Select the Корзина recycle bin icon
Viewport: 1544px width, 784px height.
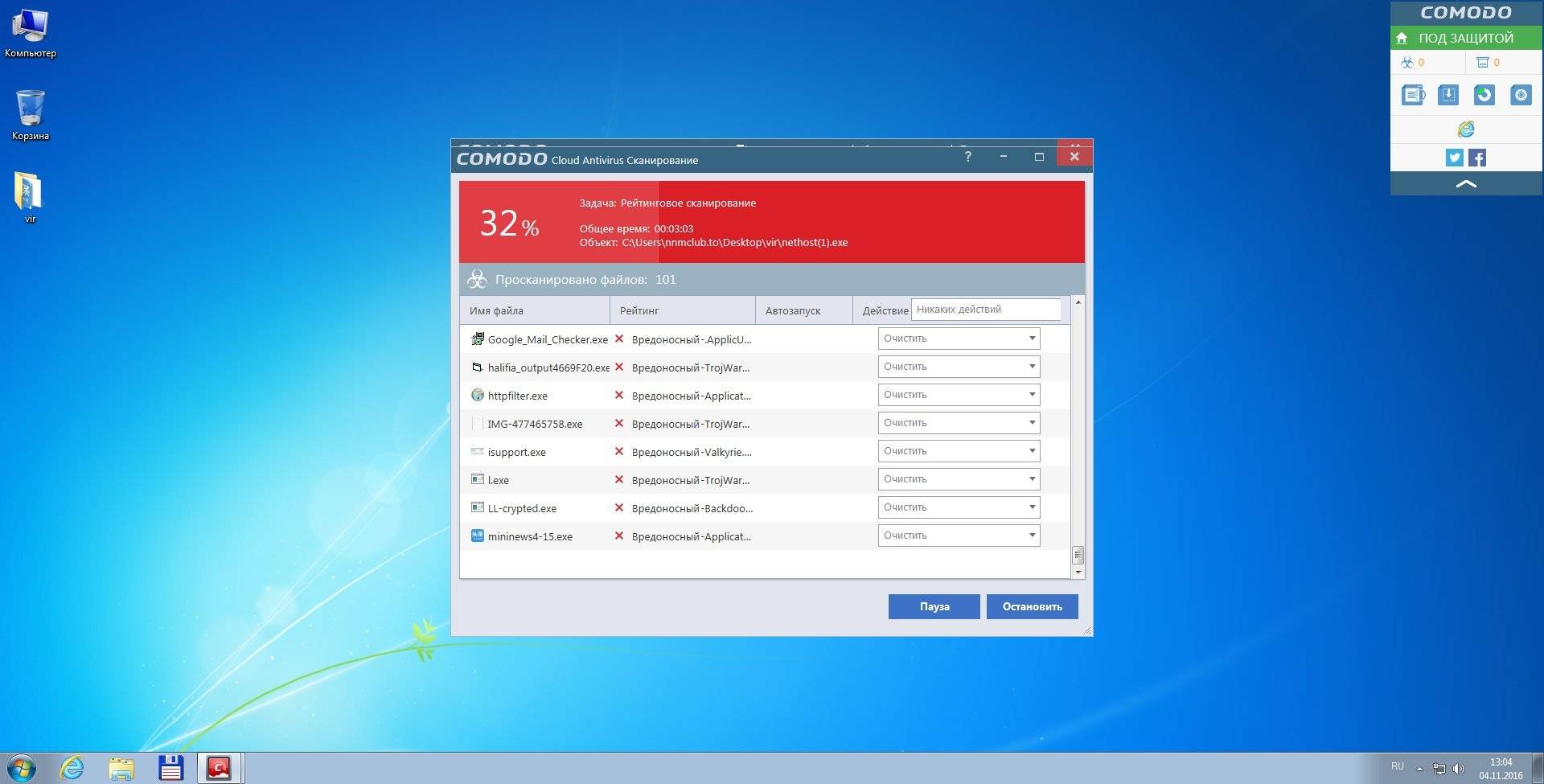[x=31, y=115]
